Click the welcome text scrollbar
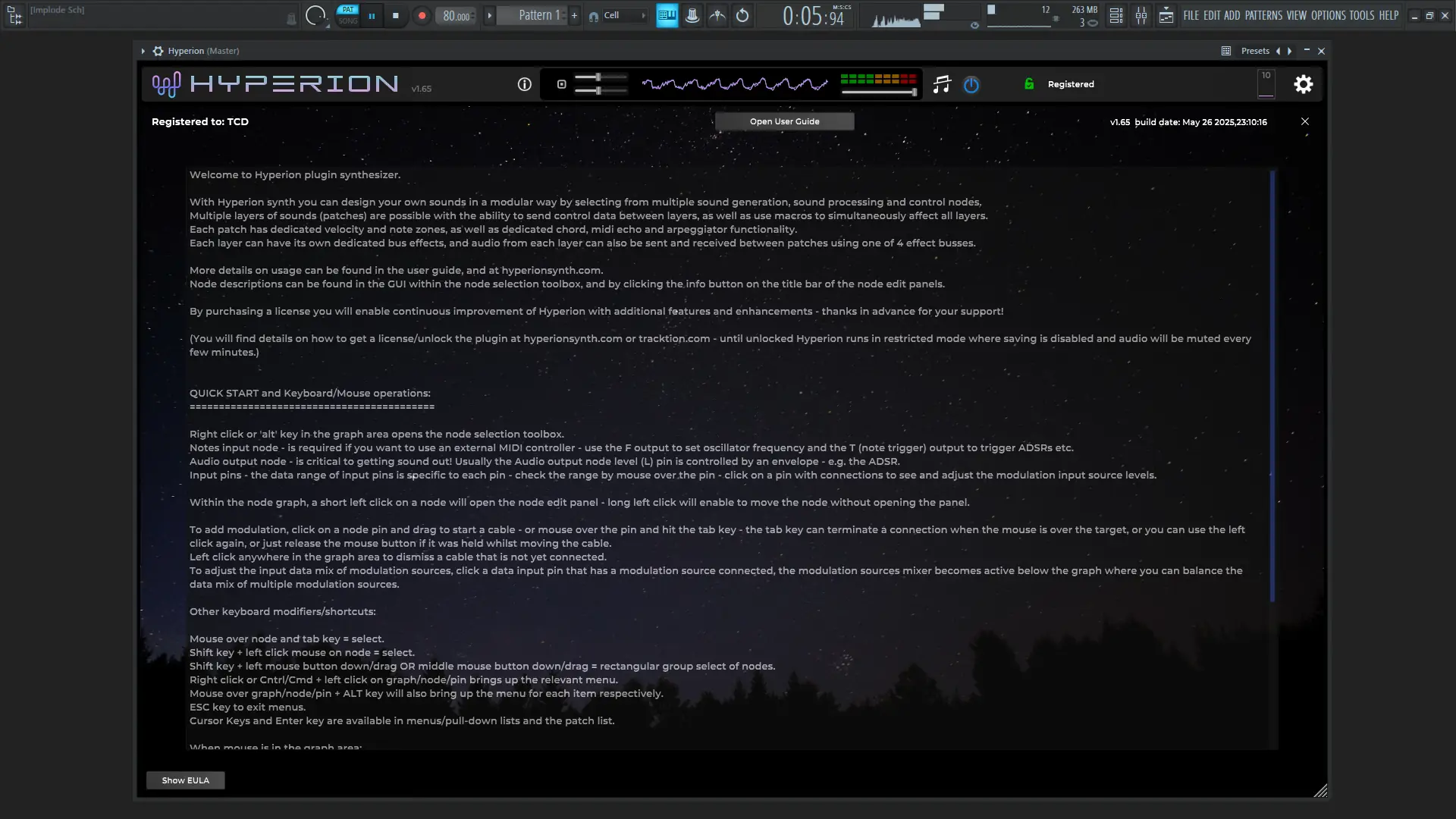Screen dimensions: 1456x819 coord(1272,387)
